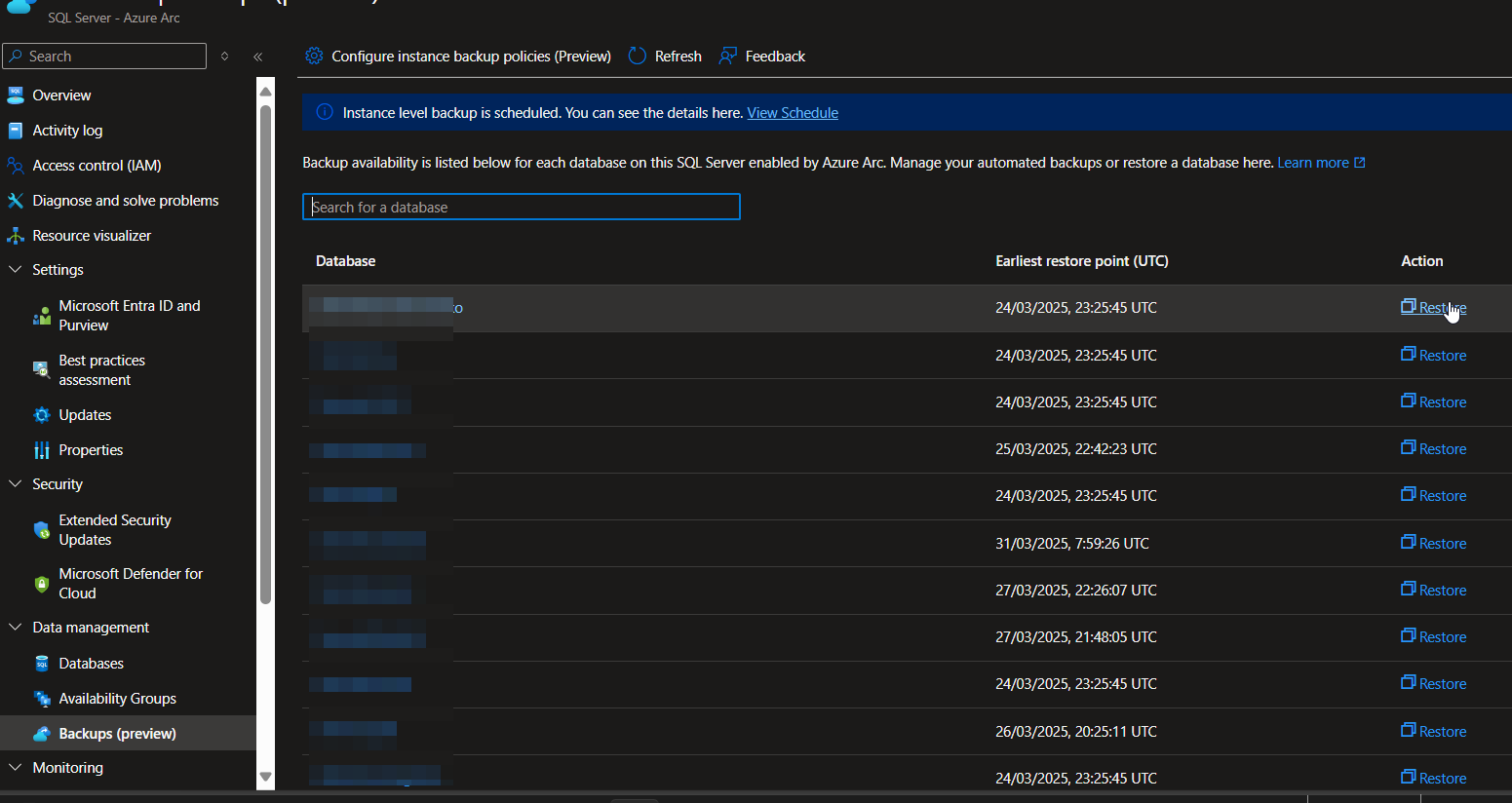This screenshot has height=803, width=1512.
Task: Click the Configure instance backup policies gear icon
Action: point(314,57)
